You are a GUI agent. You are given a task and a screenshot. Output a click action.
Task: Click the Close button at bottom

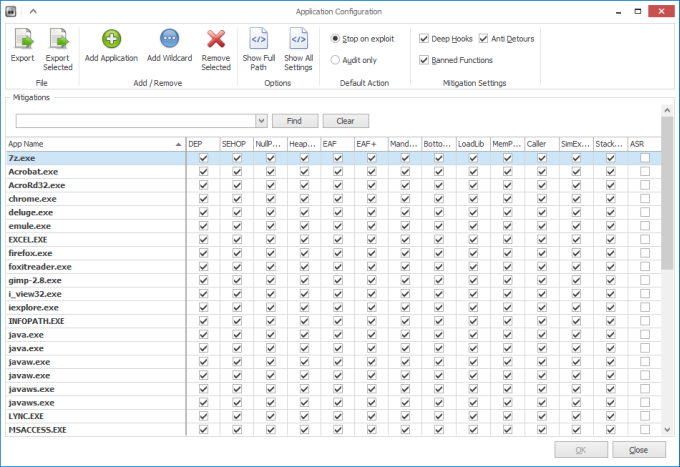tap(638, 450)
